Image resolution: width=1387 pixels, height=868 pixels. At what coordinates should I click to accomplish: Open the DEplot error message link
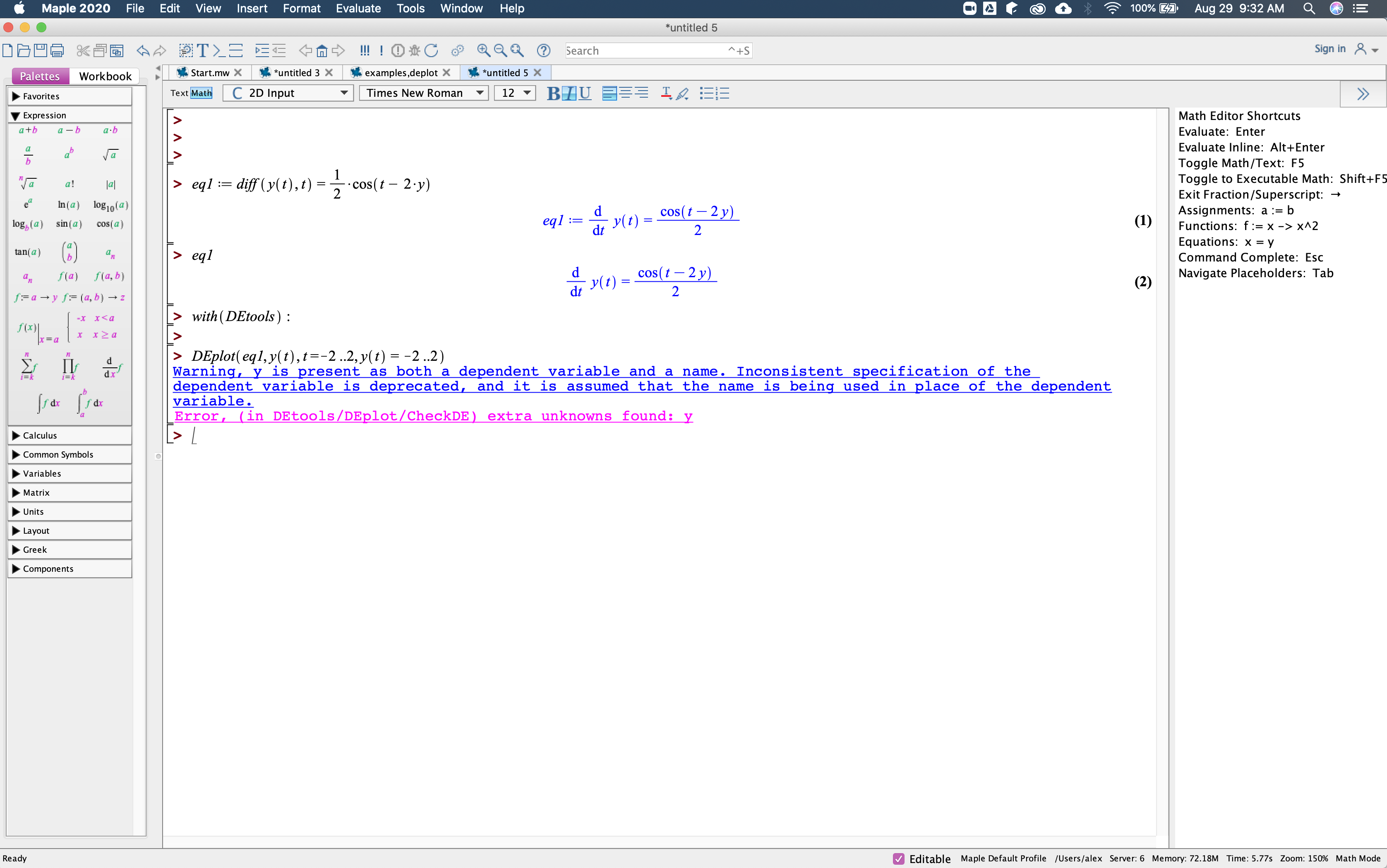click(x=434, y=416)
